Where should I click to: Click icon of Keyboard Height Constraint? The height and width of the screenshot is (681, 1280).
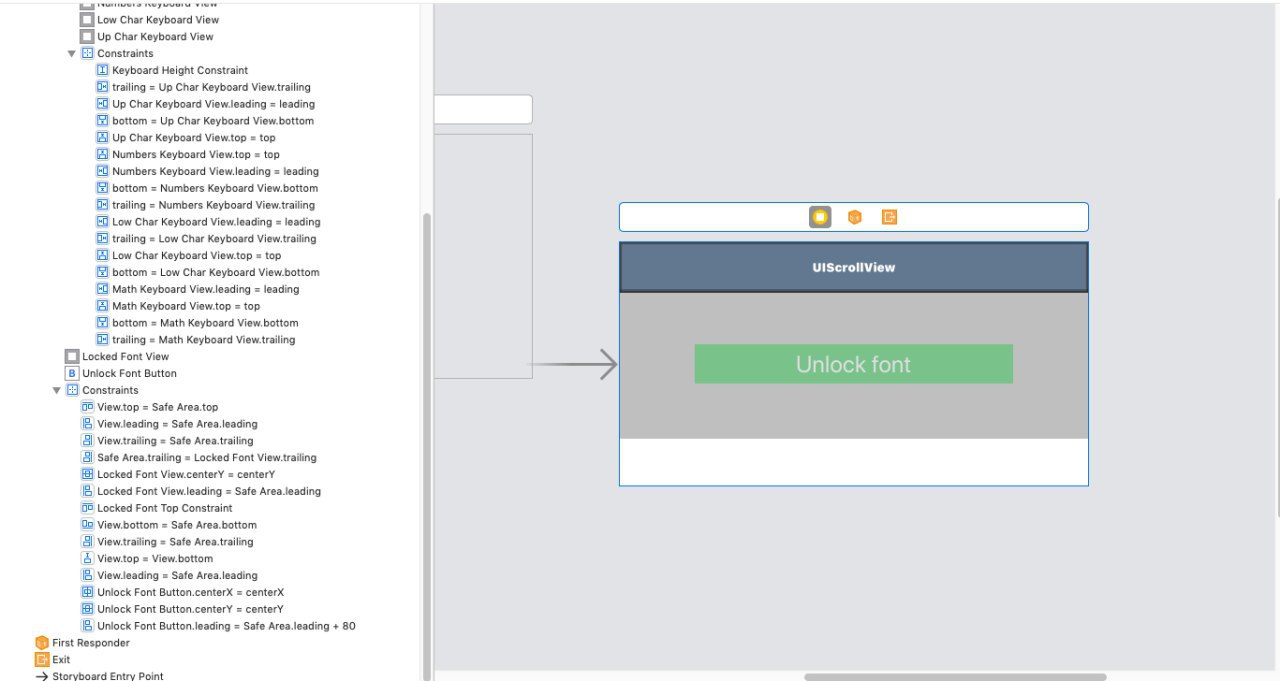point(103,70)
